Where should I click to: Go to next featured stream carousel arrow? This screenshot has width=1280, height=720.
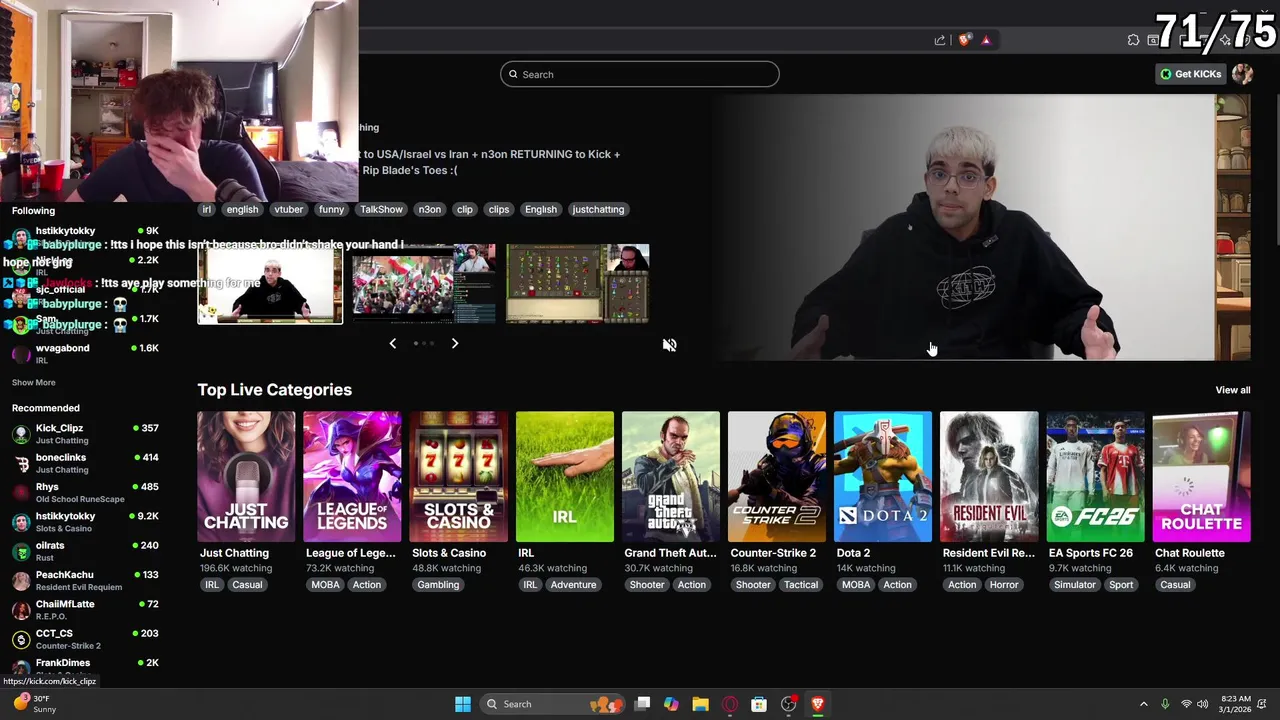[x=454, y=343]
